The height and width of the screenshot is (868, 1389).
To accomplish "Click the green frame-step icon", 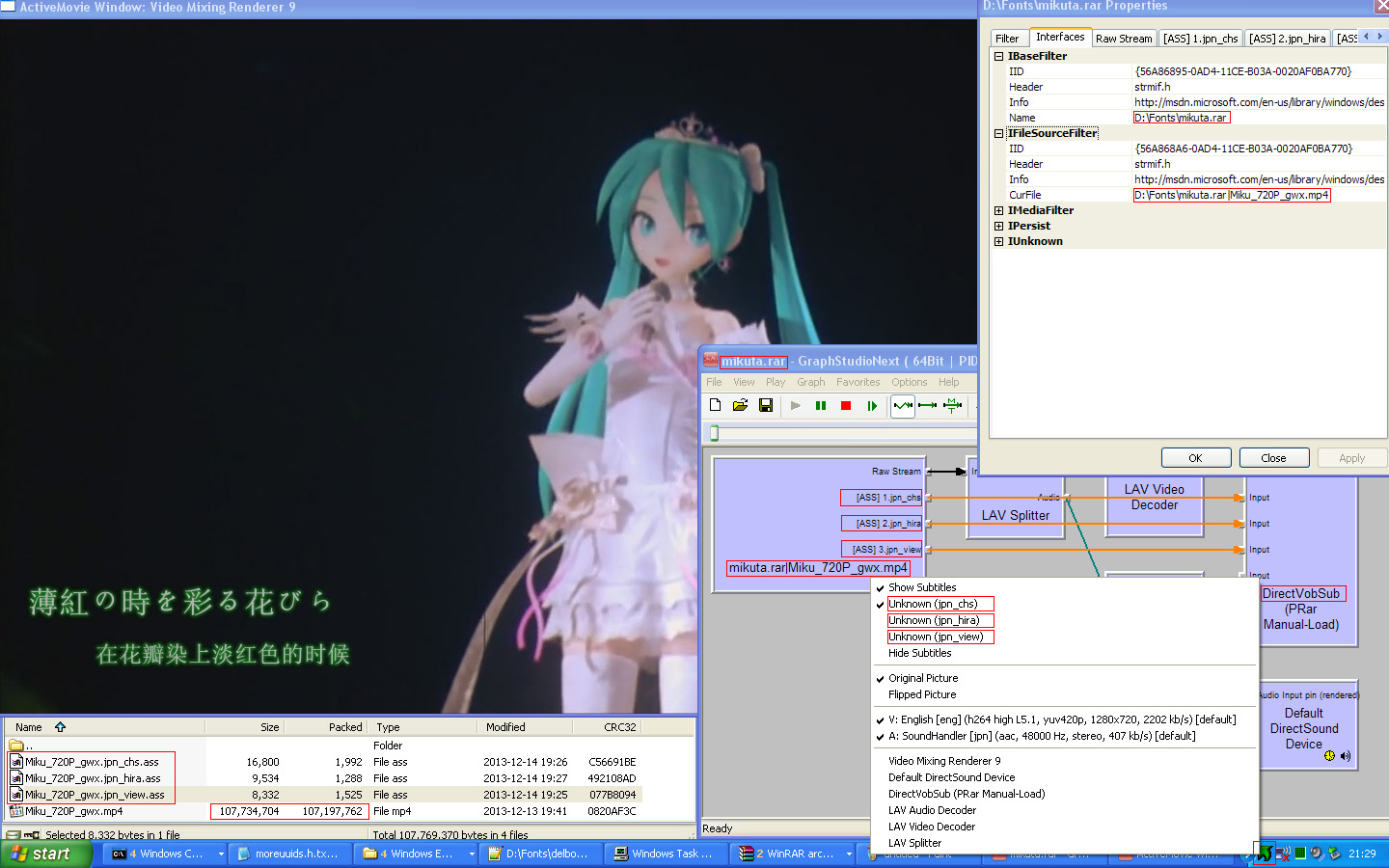I will (872, 406).
